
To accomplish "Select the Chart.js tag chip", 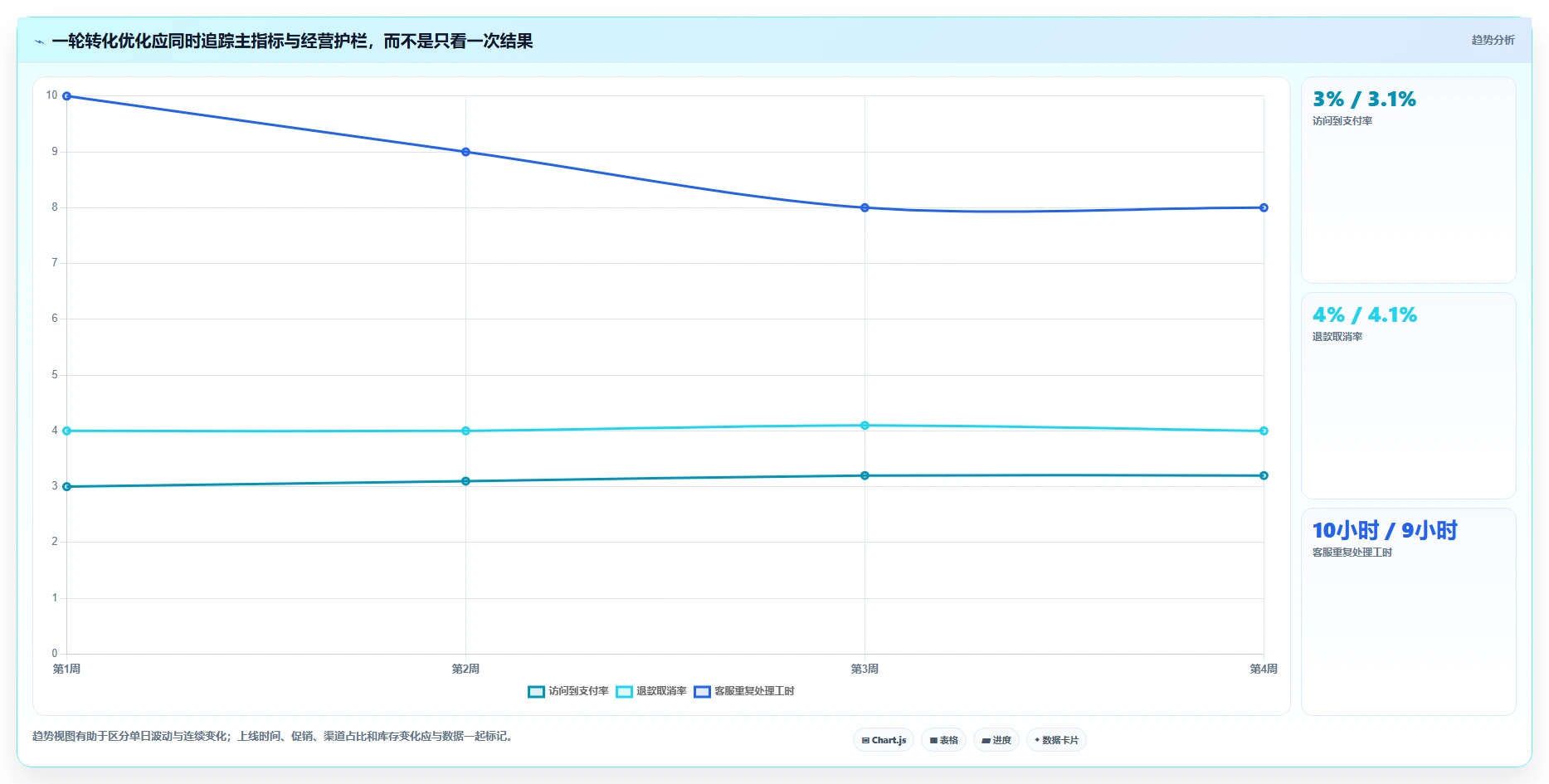I will click(884, 740).
